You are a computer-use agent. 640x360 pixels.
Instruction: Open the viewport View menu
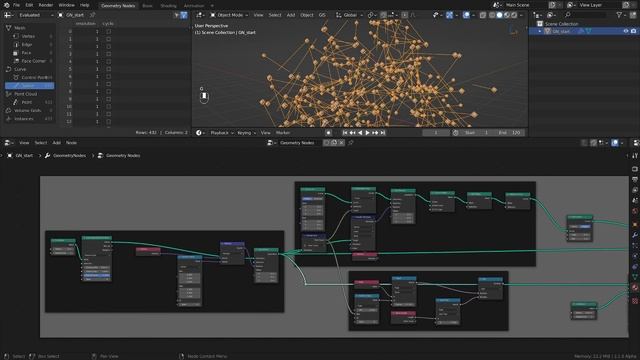click(x=258, y=15)
